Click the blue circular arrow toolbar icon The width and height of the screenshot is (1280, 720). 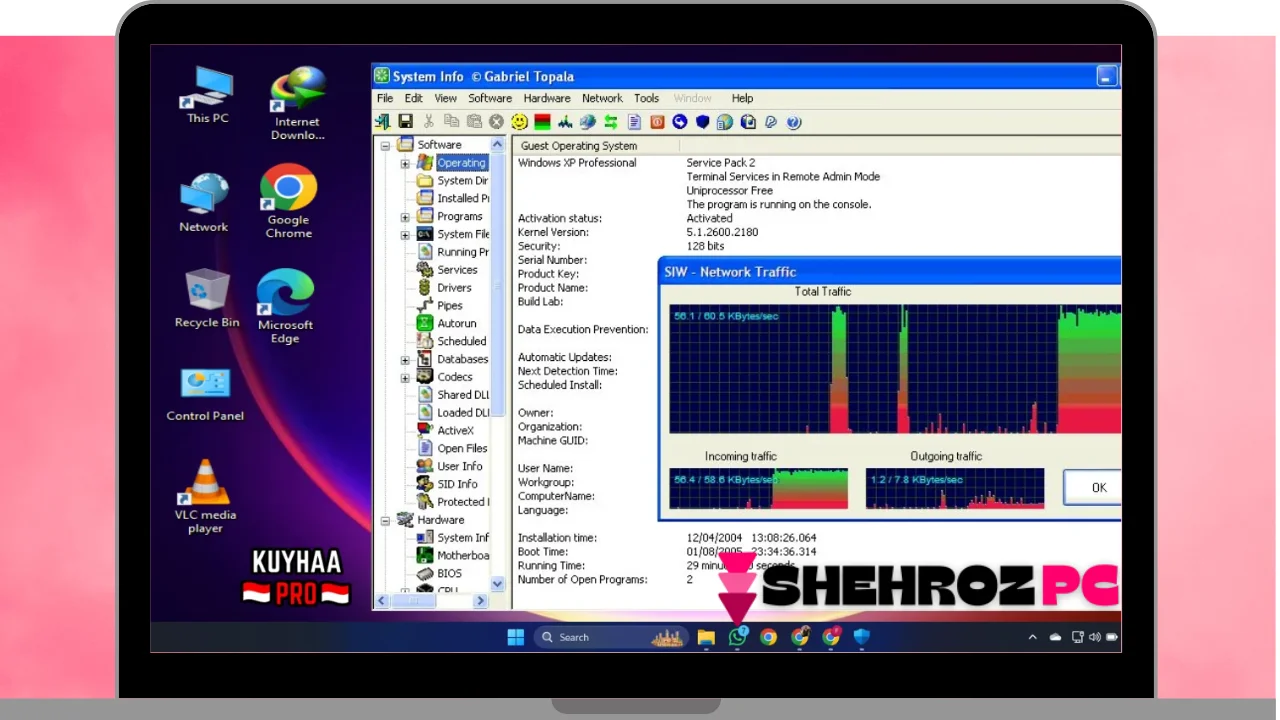pos(680,122)
